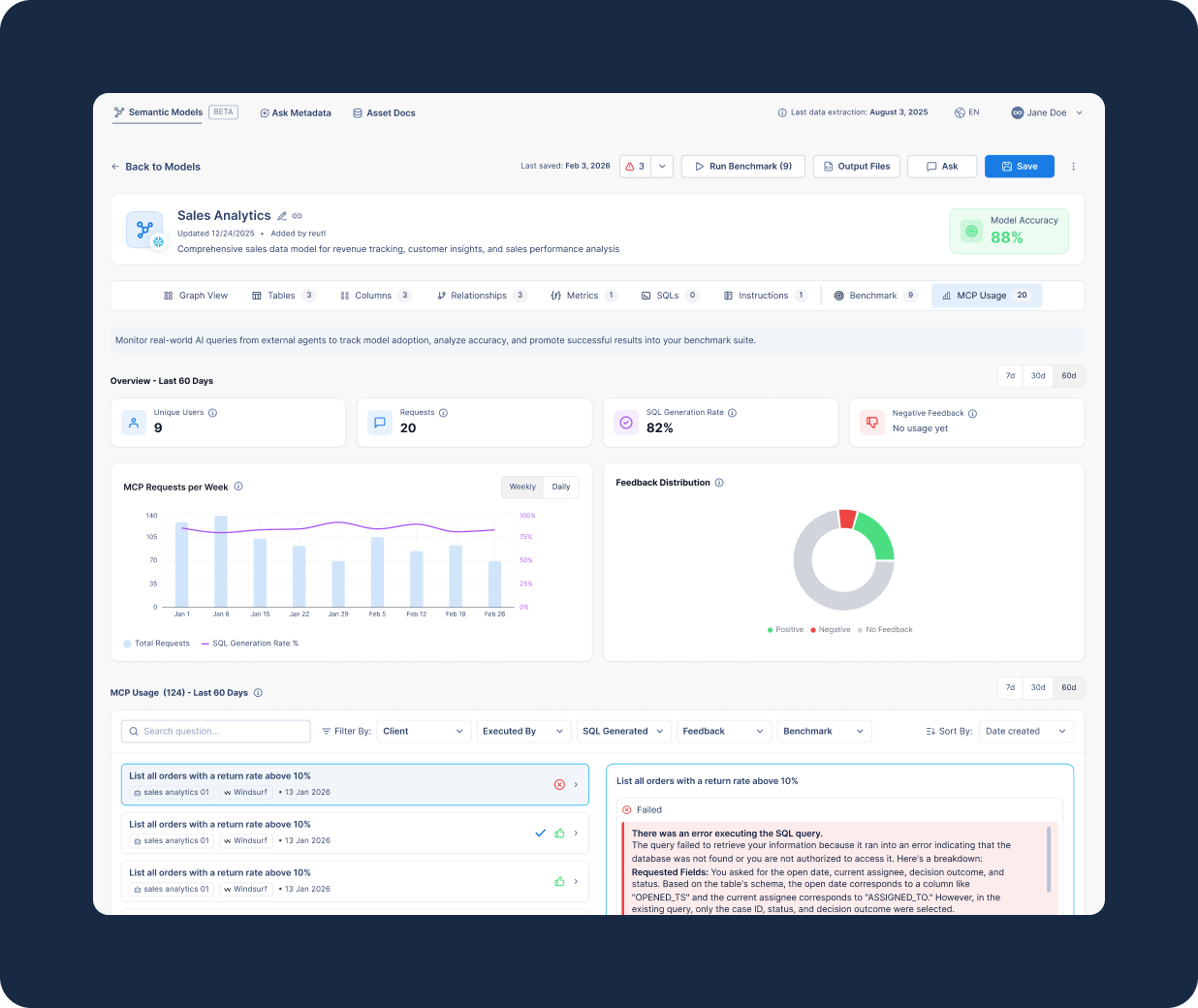Expand the Jane Doe account menu chevron
The height and width of the screenshot is (1008, 1198).
[x=1079, y=113]
